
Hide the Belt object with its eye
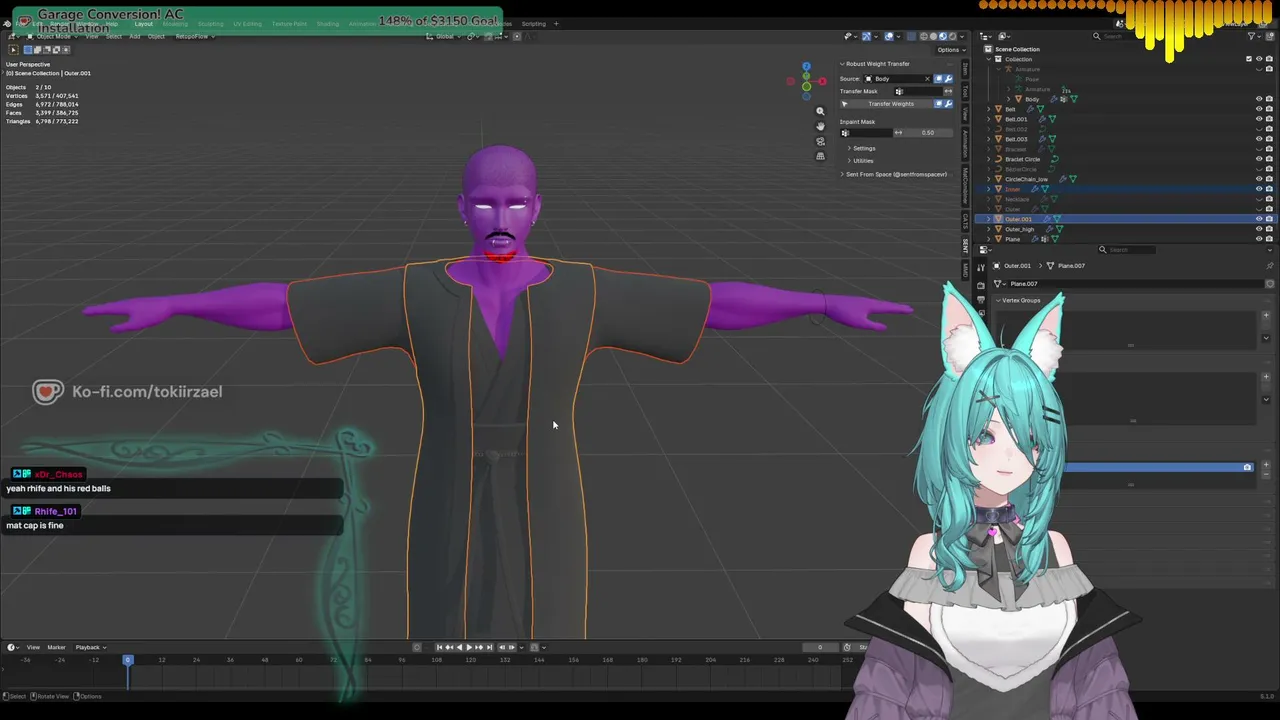point(1259,109)
